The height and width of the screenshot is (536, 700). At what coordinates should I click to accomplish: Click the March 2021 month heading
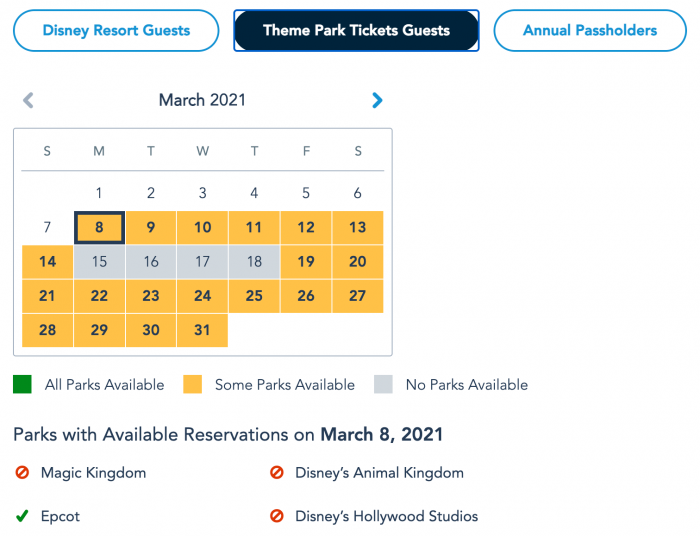[x=202, y=100]
